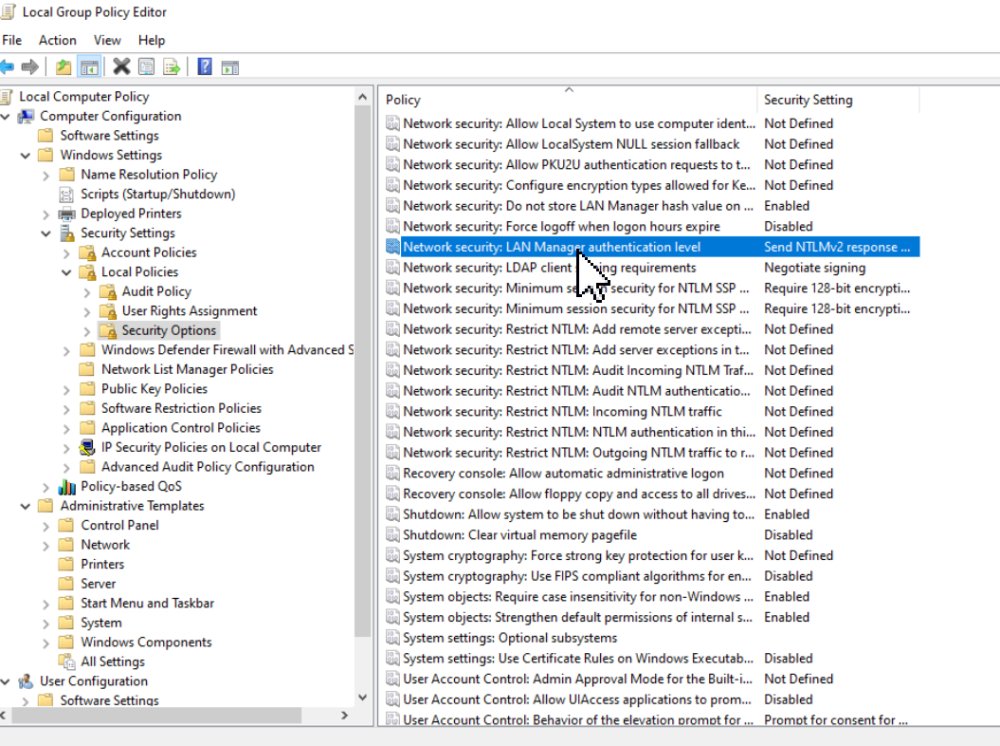Go up one level with the folder-arrow icon
The width and height of the screenshot is (1000, 746).
click(63, 66)
